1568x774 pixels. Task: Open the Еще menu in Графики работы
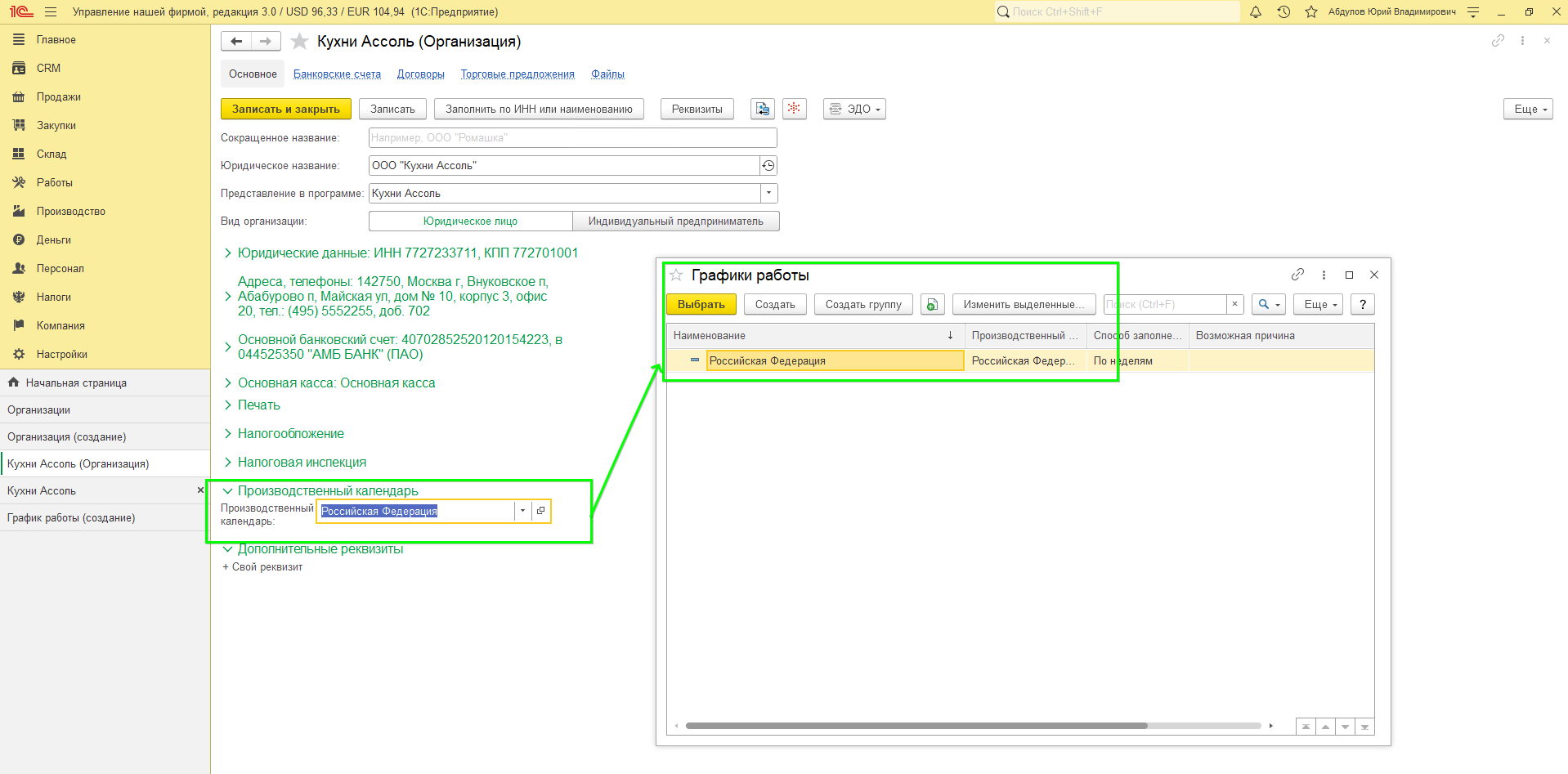[x=1318, y=305]
